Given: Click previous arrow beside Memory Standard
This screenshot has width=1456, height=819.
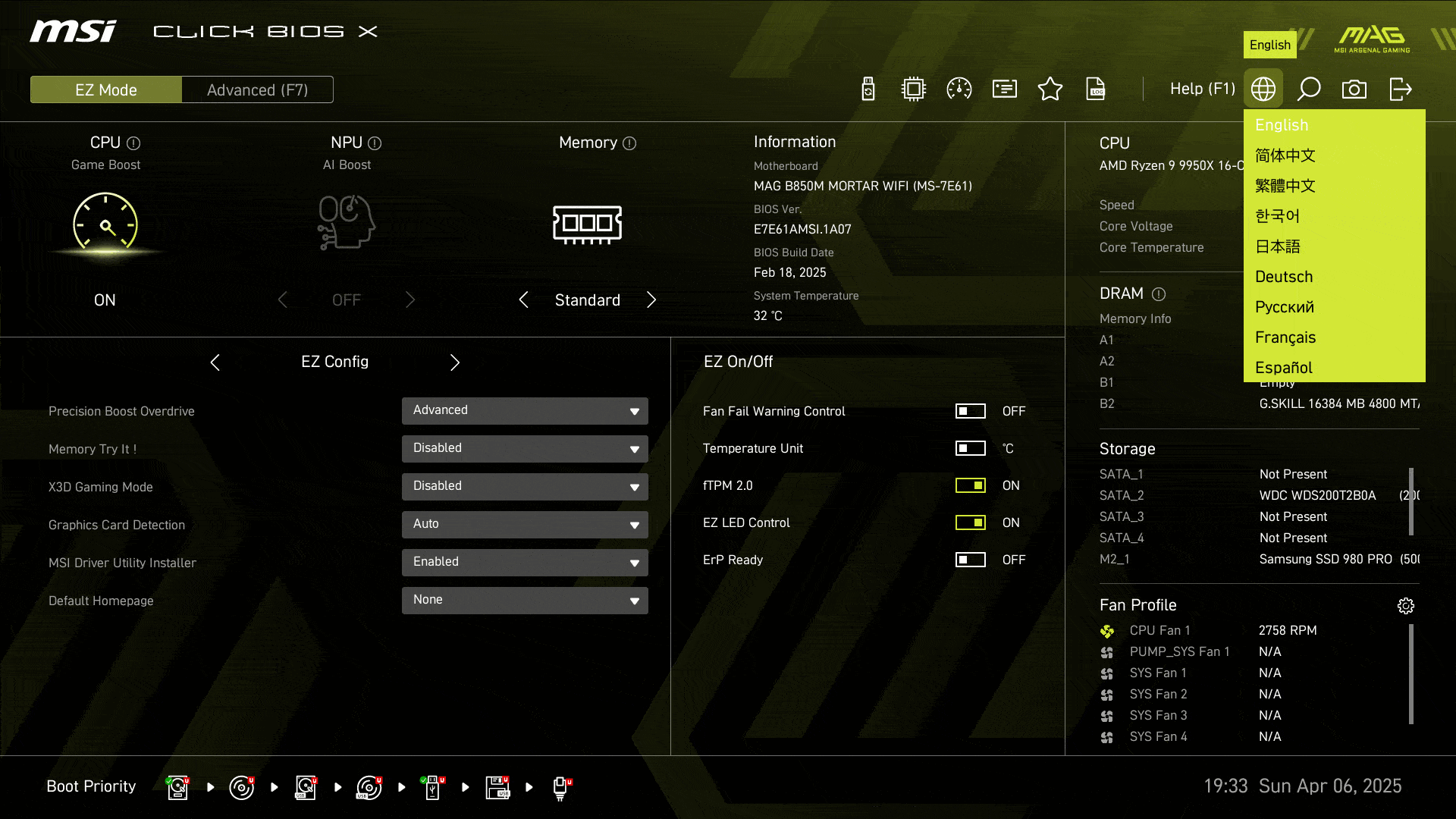Looking at the screenshot, I should coord(523,300).
